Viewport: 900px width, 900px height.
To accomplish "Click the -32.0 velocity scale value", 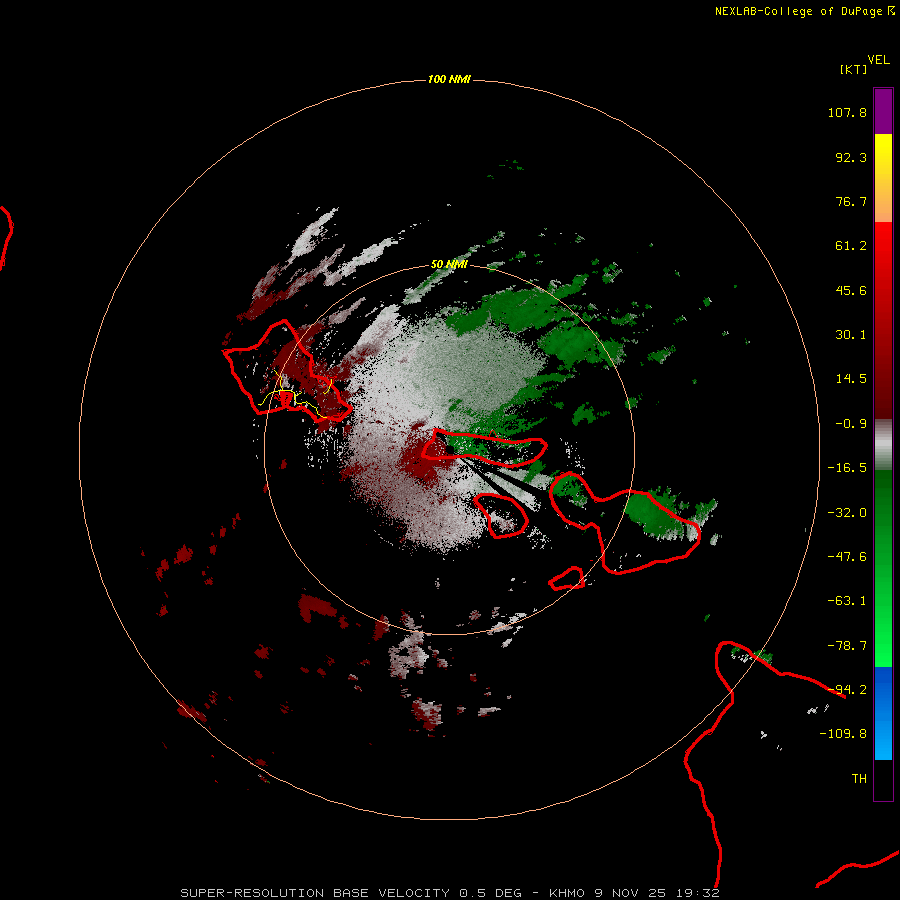I will point(847,513).
